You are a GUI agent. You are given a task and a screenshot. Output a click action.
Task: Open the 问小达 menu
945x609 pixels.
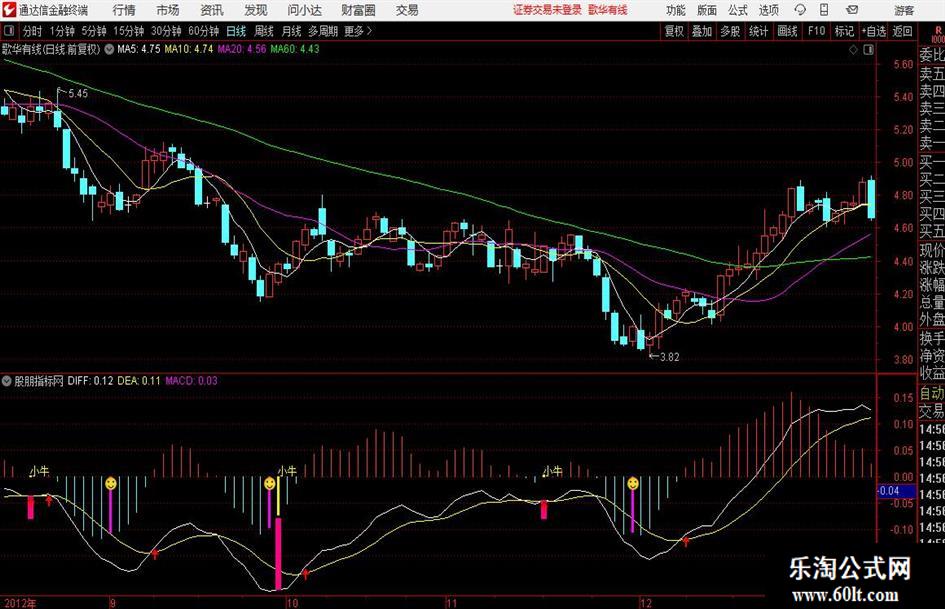[x=304, y=10]
